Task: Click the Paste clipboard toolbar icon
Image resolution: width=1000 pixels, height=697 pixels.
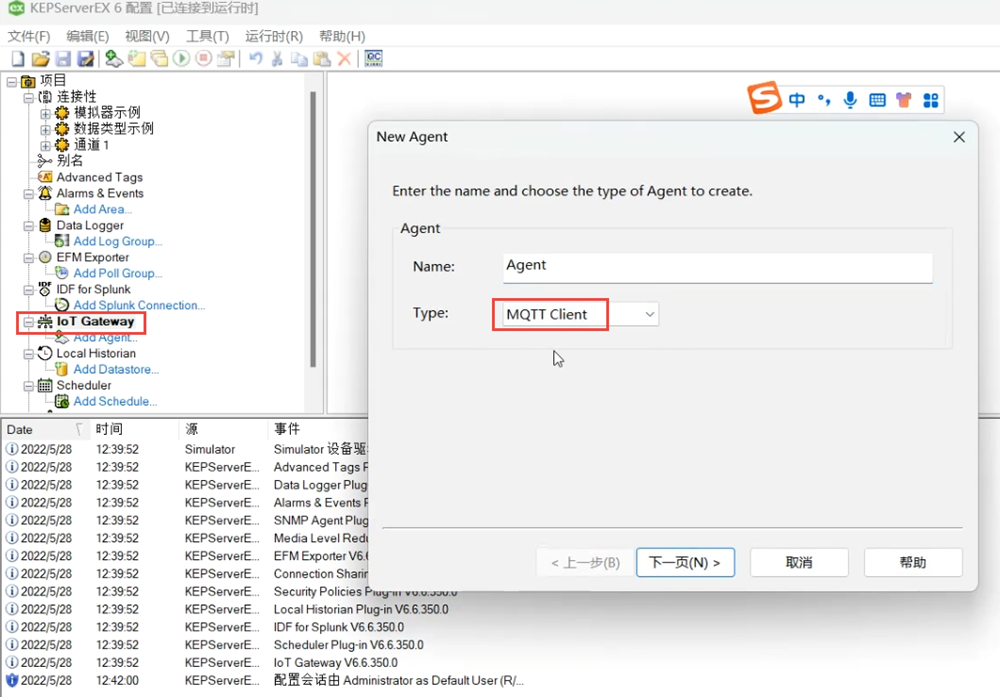Action: (x=322, y=59)
